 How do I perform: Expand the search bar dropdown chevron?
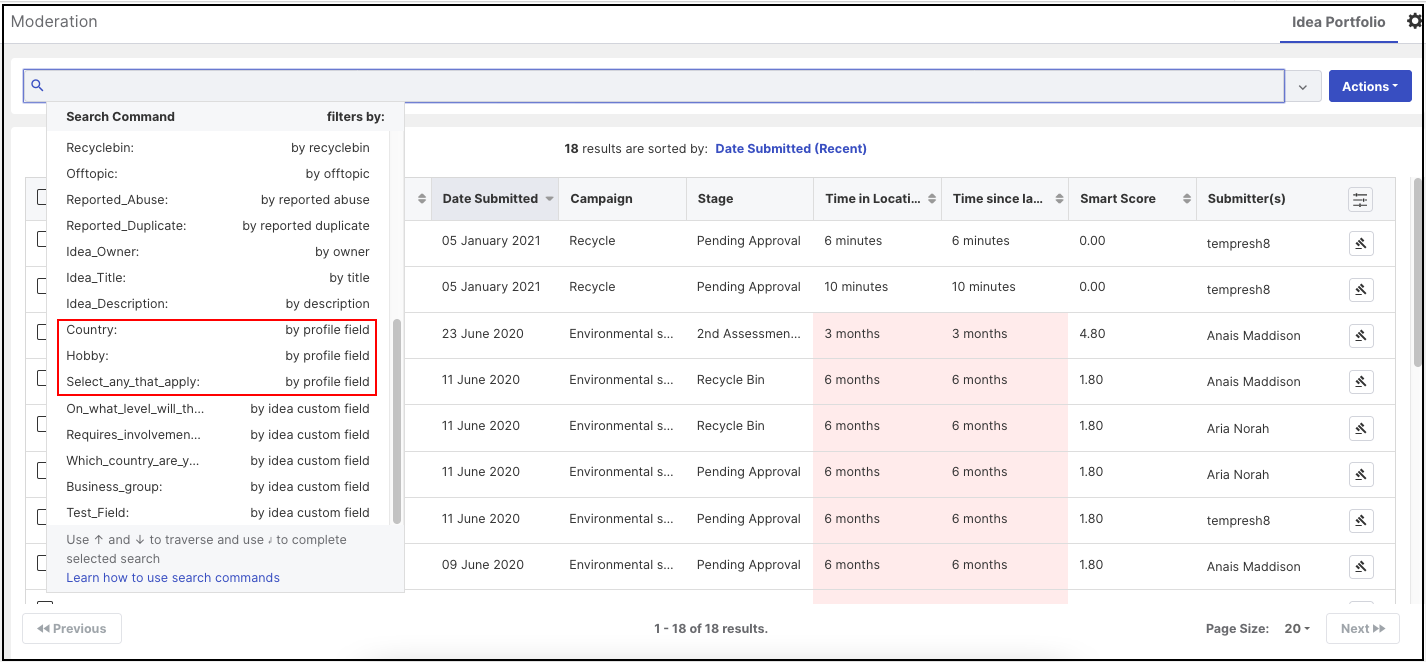click(1303, 87)
